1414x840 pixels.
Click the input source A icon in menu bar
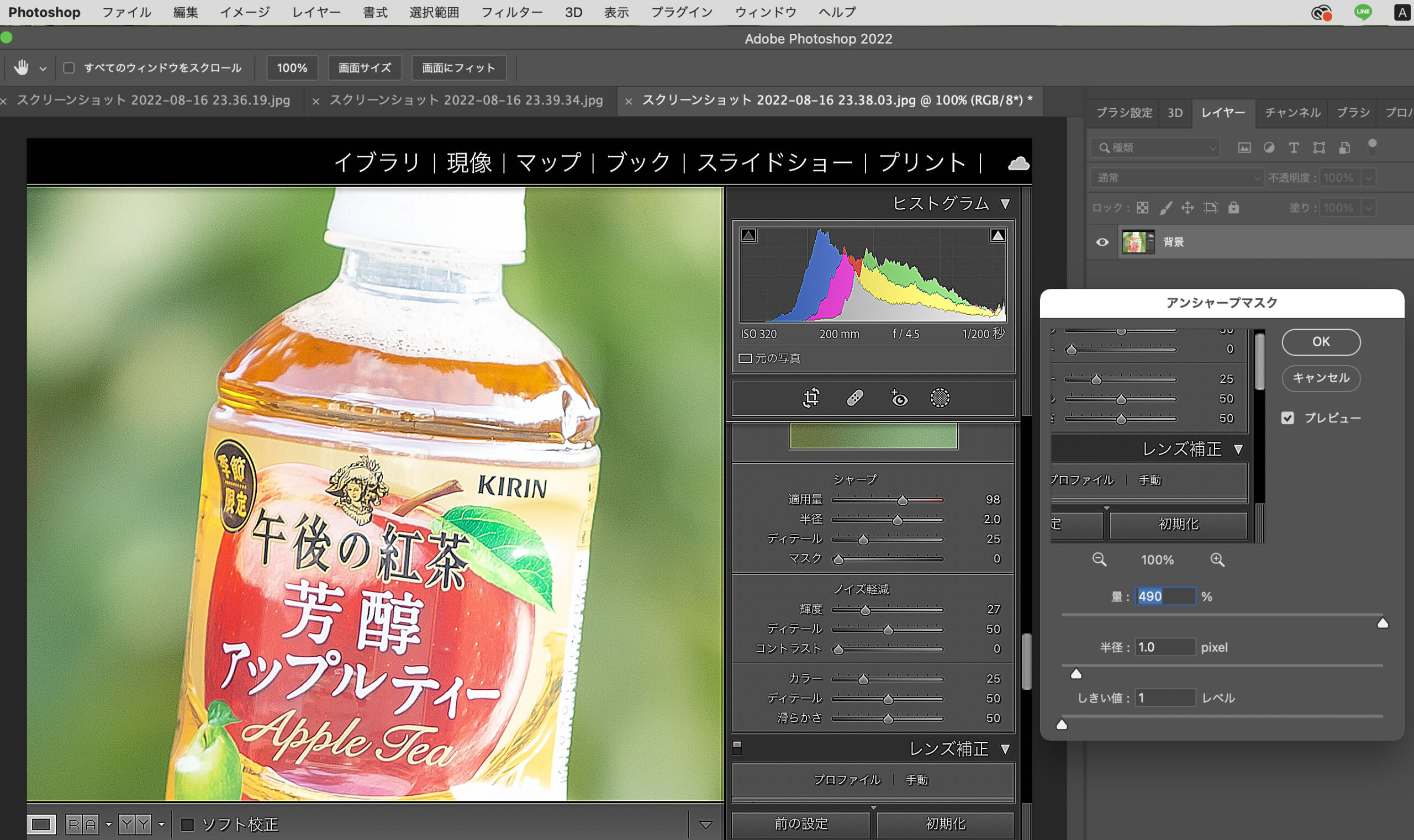[1401, 12]
